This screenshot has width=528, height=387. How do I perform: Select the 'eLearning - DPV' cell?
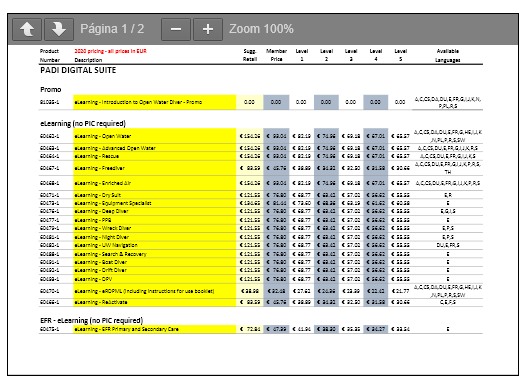[x=155, y=279]
